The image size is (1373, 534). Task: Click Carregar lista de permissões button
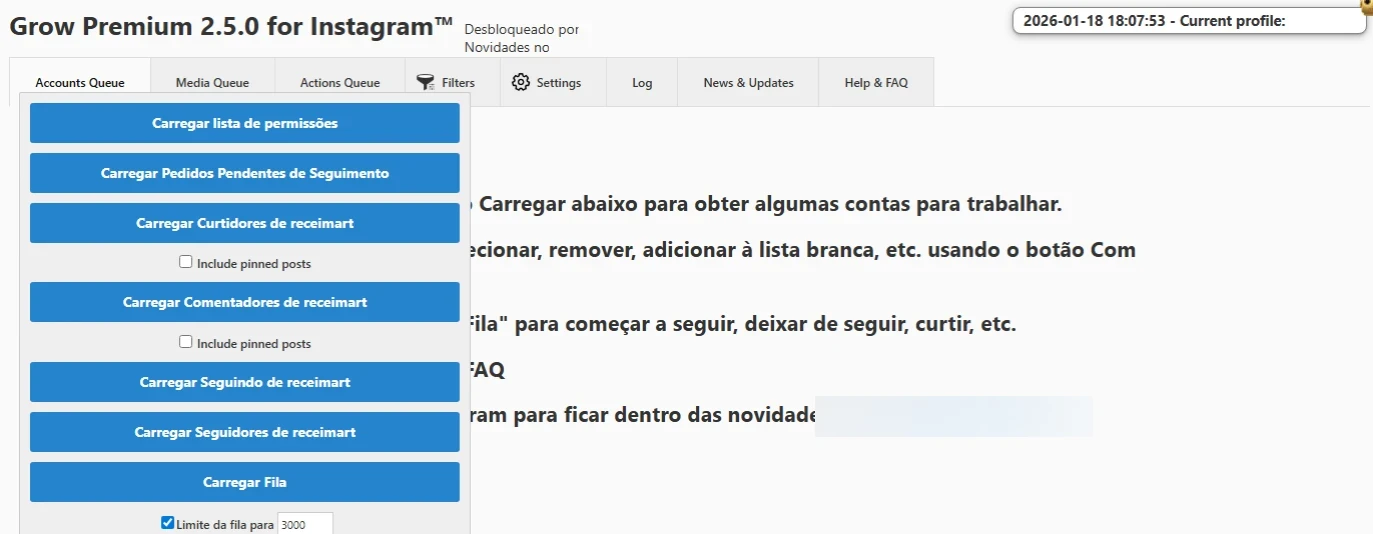click(x=245, y=123)
